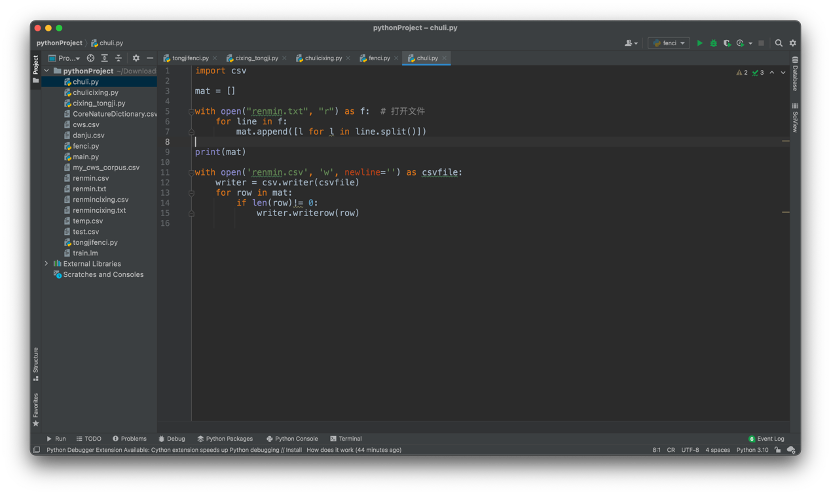Image resolution: width=832 pixels, height=496 pixels.
Task: Open Scratches and Consoles node
Action: point(99,275)
